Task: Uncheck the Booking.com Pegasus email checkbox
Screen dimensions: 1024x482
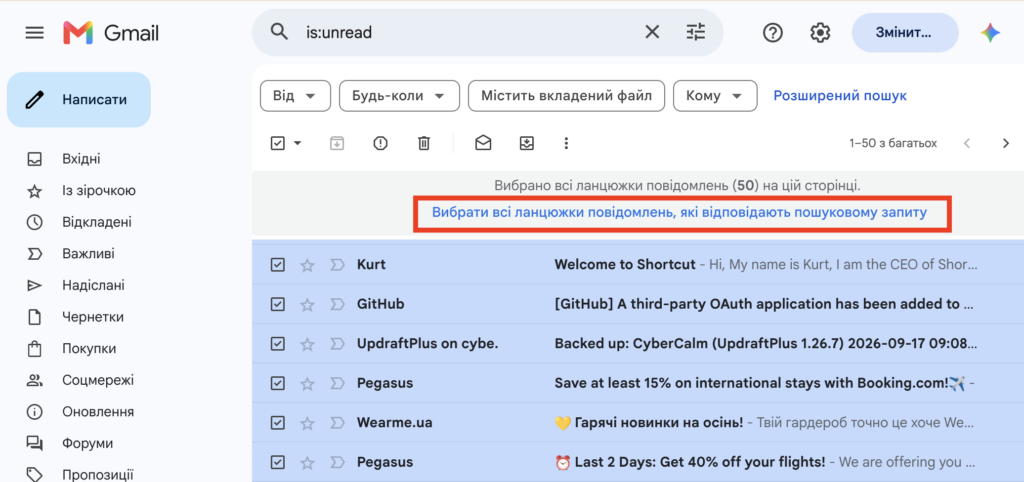Action: coord(278,383)
